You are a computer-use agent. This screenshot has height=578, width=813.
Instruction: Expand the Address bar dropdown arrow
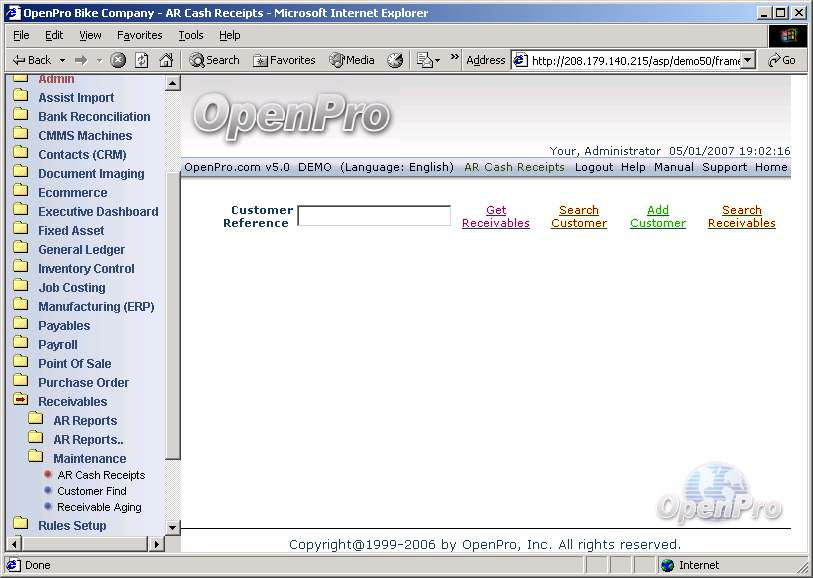(747, 61)
